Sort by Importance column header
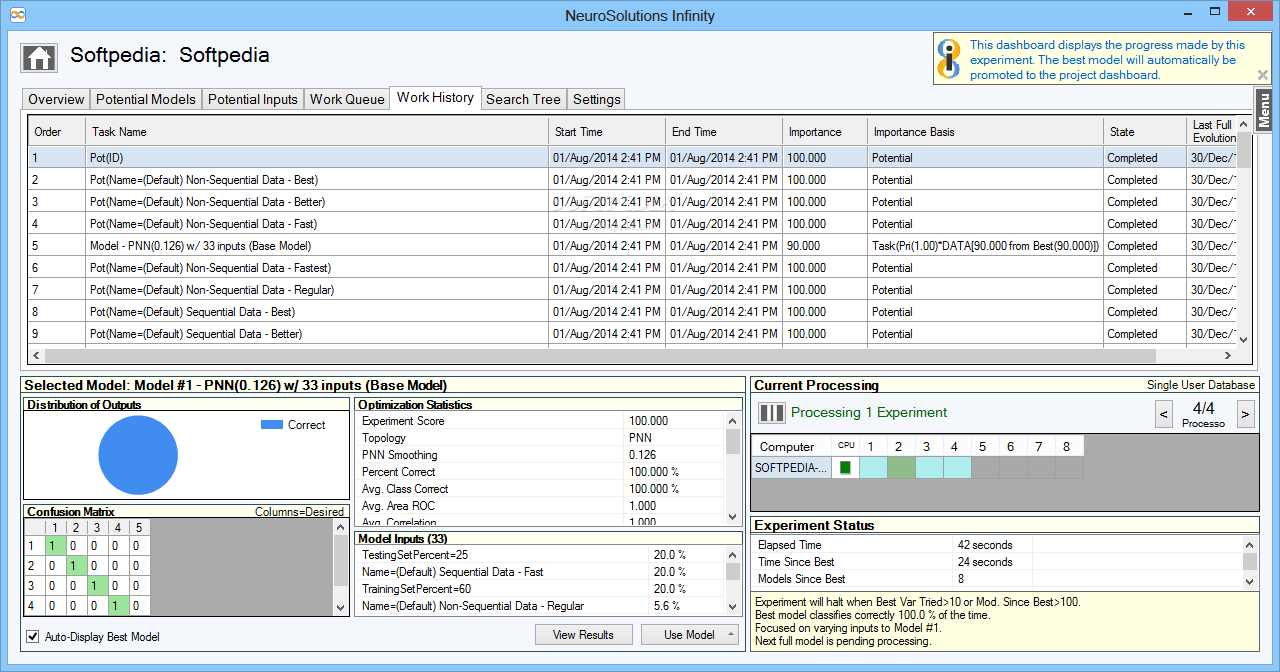Viewport: 1280px width, 672px height. [824, 132]
